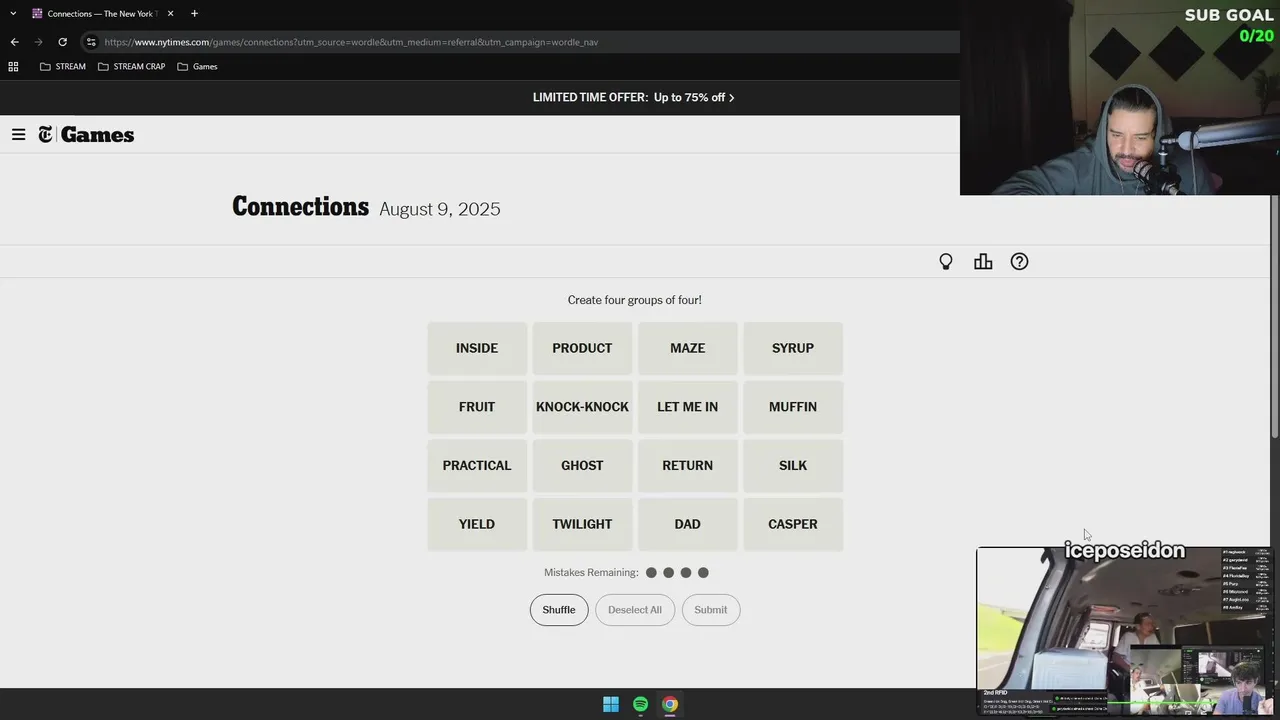This screenshot has height=720, width=1280.
Task: Select the PRACTICAL tile
Action: pyautogui.click(x=477, y=465)
